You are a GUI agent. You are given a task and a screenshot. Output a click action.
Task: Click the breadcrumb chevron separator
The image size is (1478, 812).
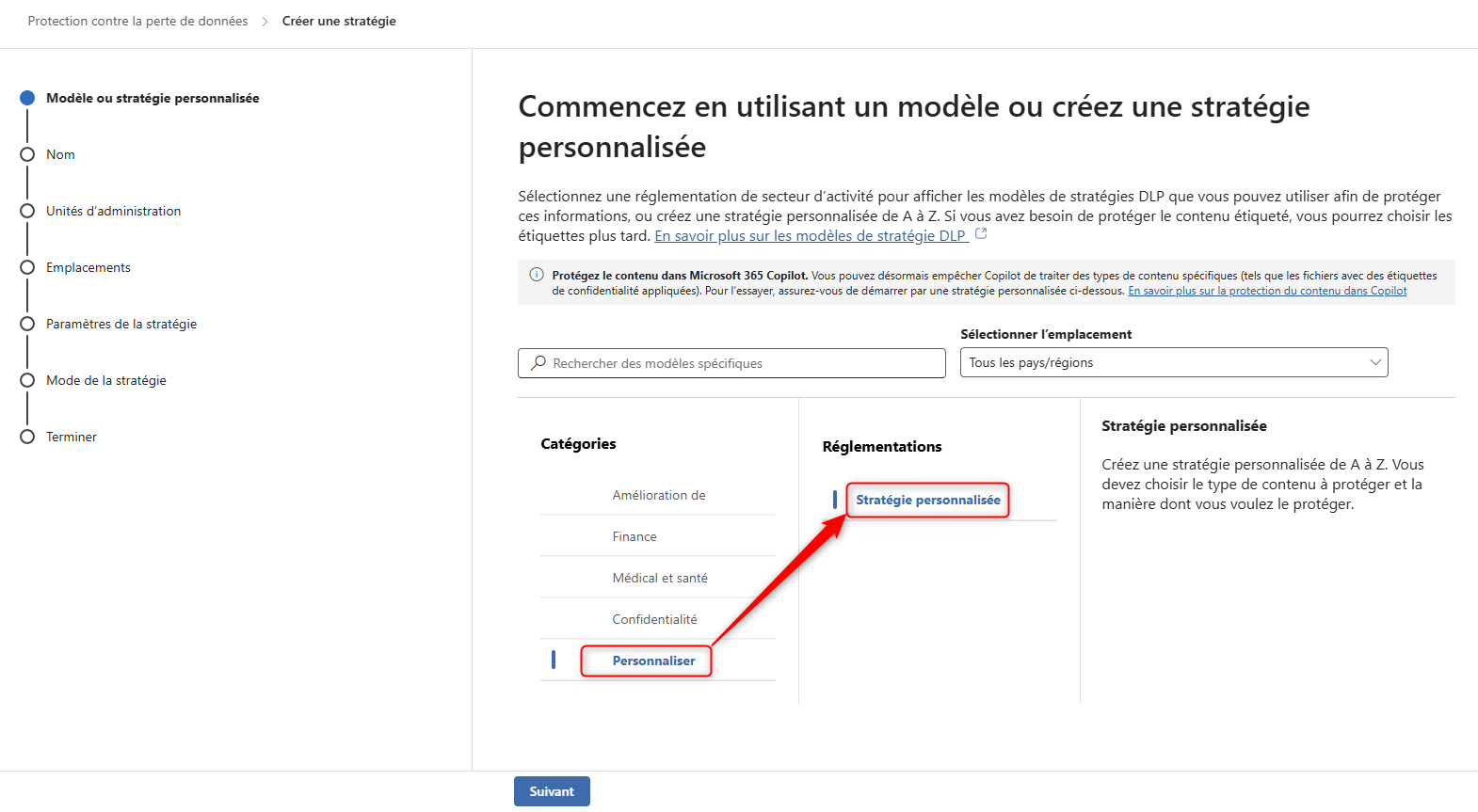coord(265,22)
